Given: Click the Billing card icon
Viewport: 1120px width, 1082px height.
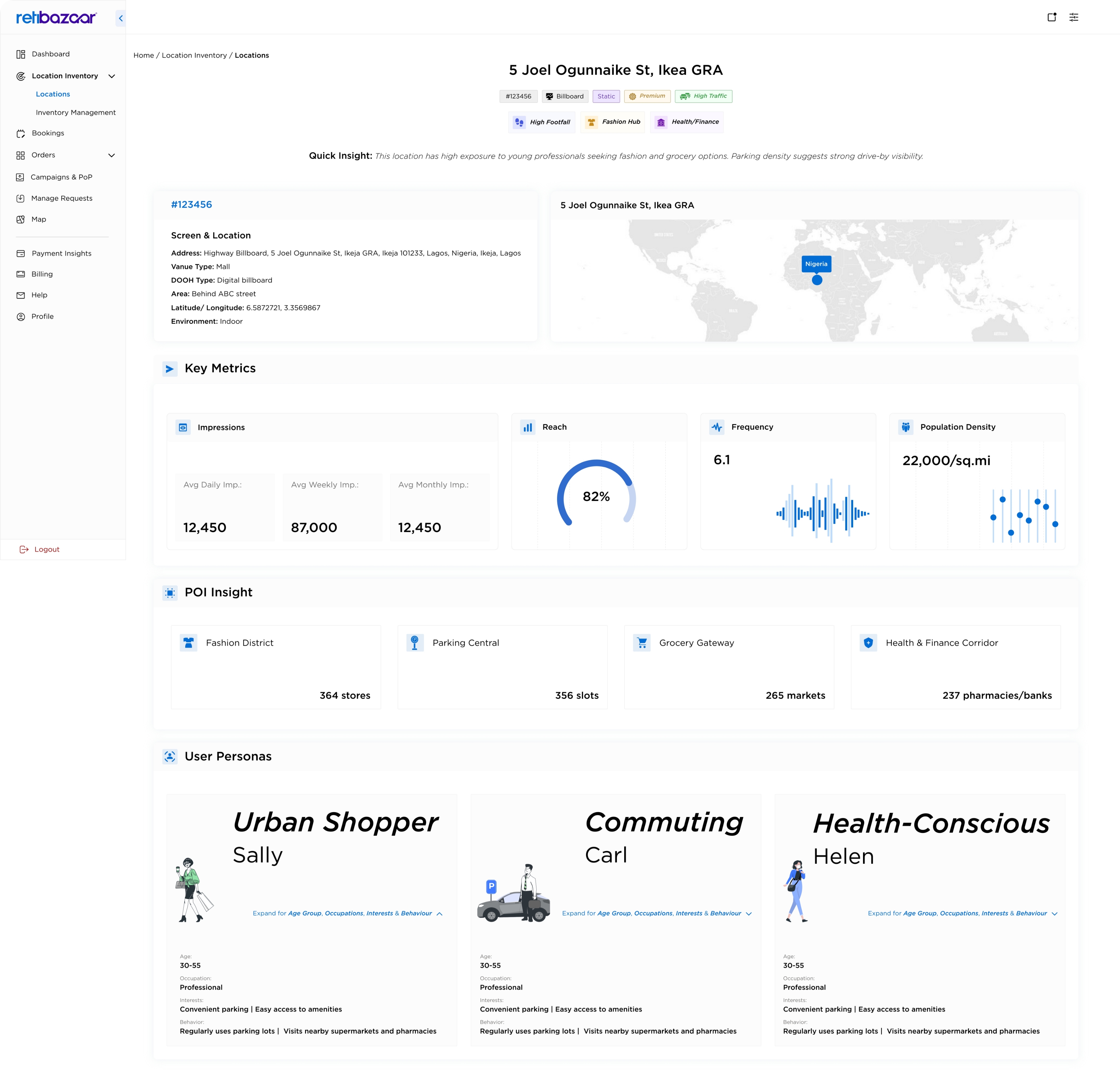Looking at the screenshot, I should click(x=21, y=274).
